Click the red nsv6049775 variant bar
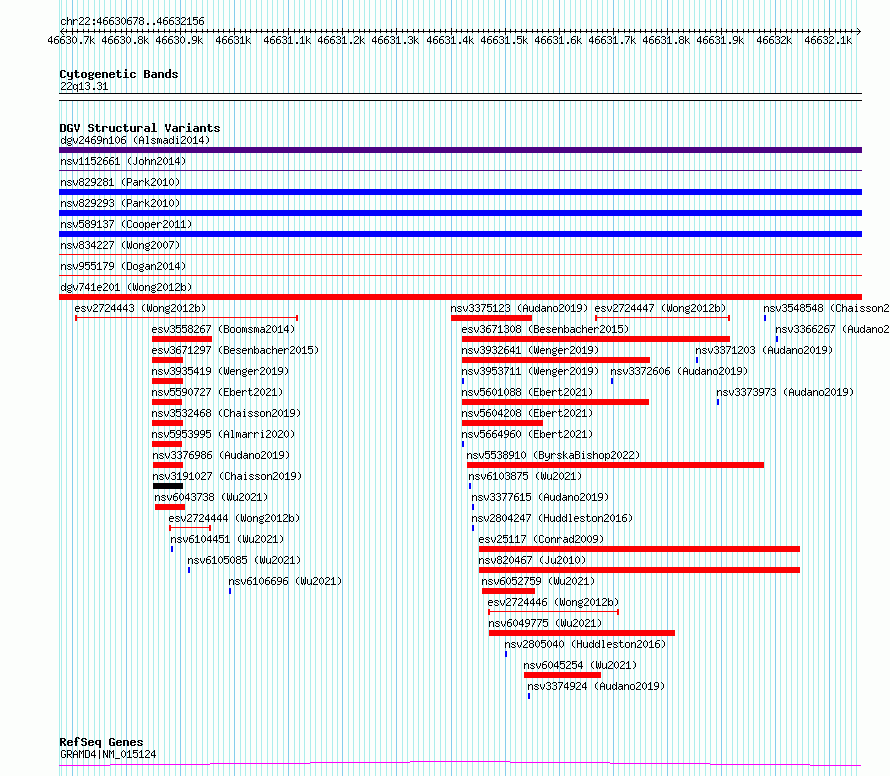This screenshot has width=890, height=776. click(582, 633)
